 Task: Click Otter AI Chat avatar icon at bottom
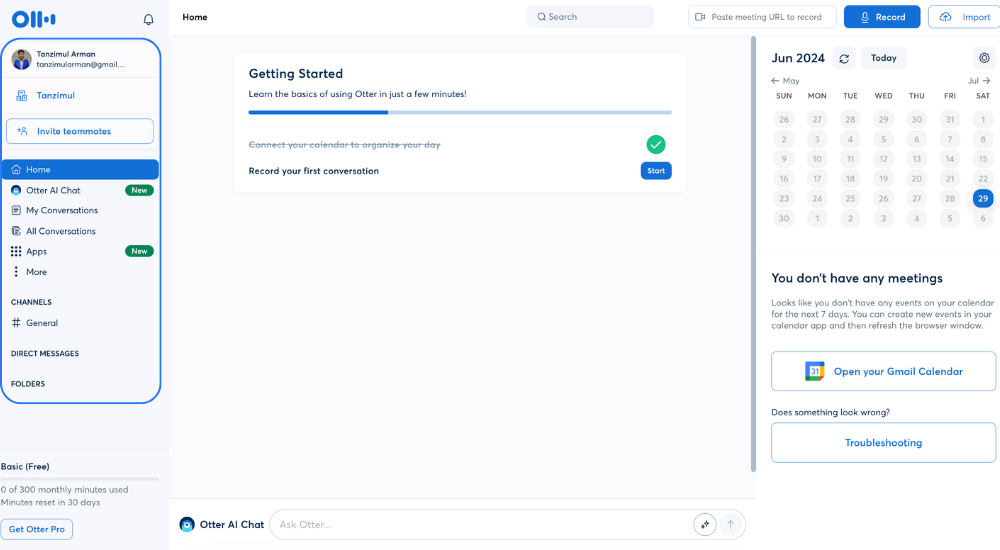187,524
